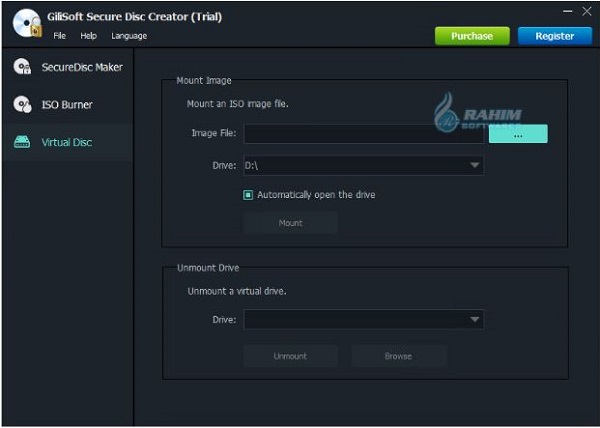
Task: Click the Virtual Disc drive icon
Action: 22,142
